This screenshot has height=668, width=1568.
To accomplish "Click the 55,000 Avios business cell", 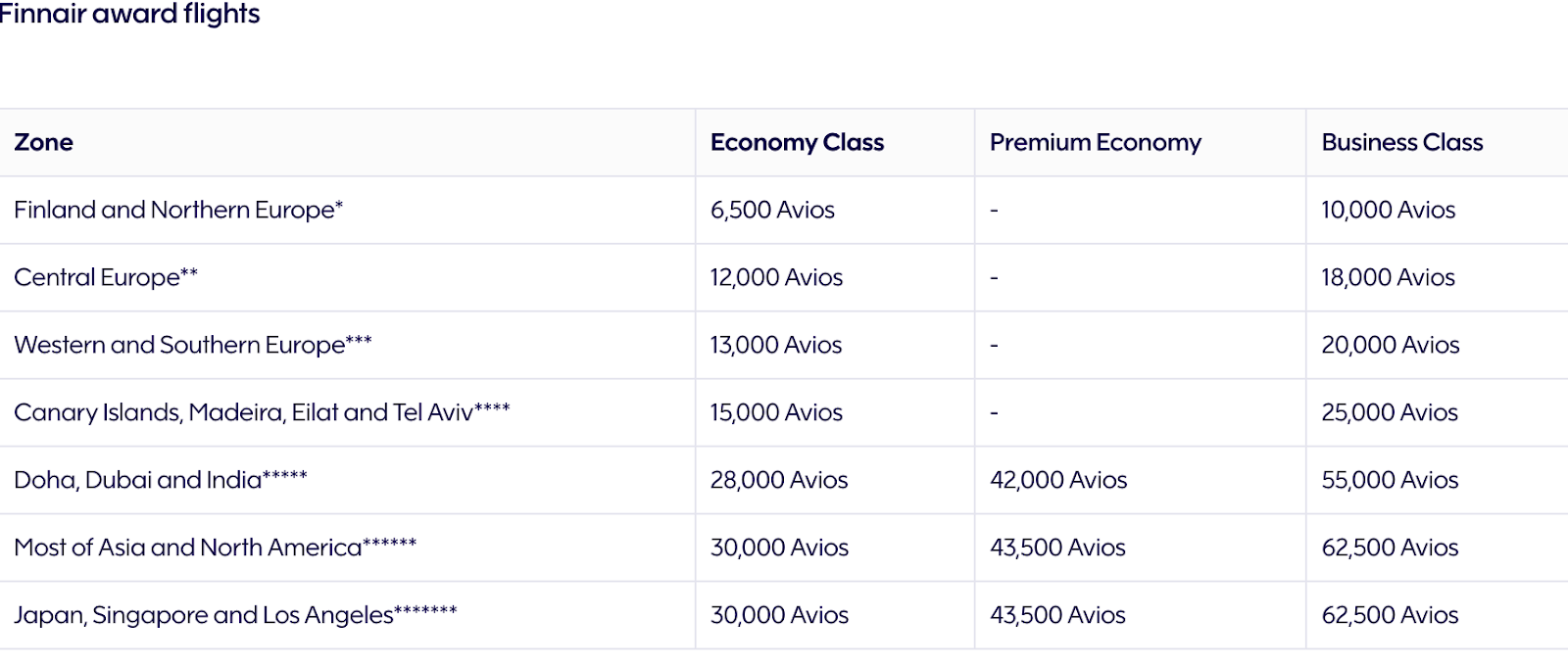I will click(1390, 481).
